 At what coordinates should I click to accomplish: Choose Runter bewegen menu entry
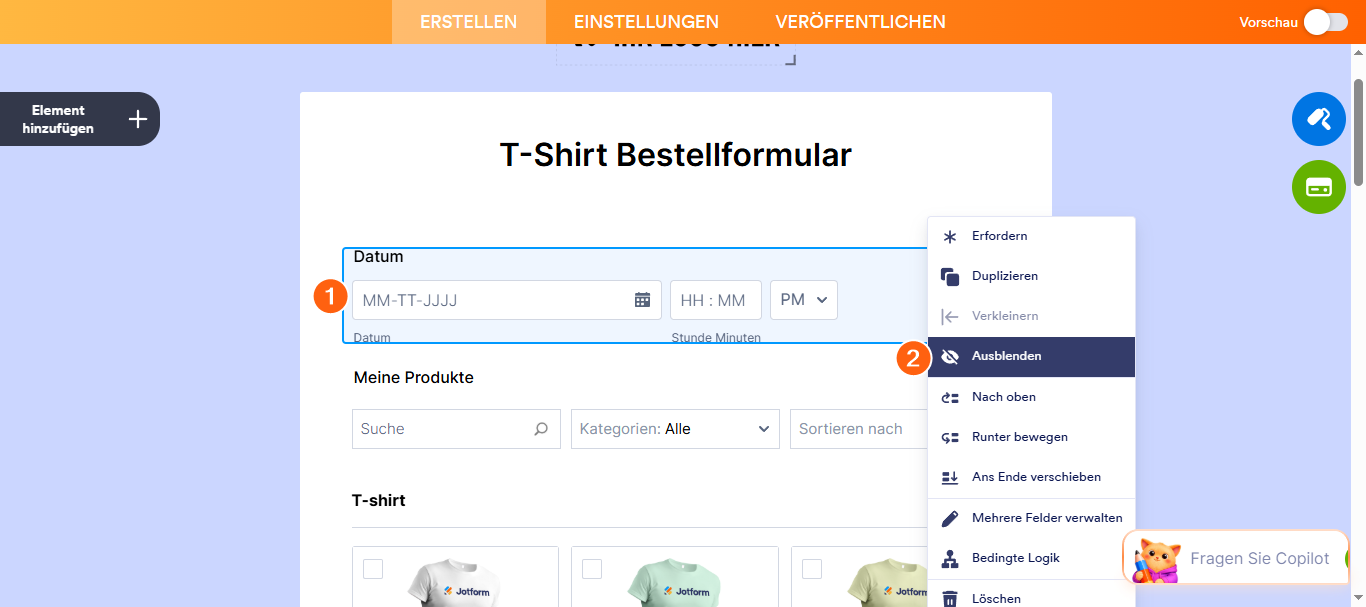point(1031,437)
